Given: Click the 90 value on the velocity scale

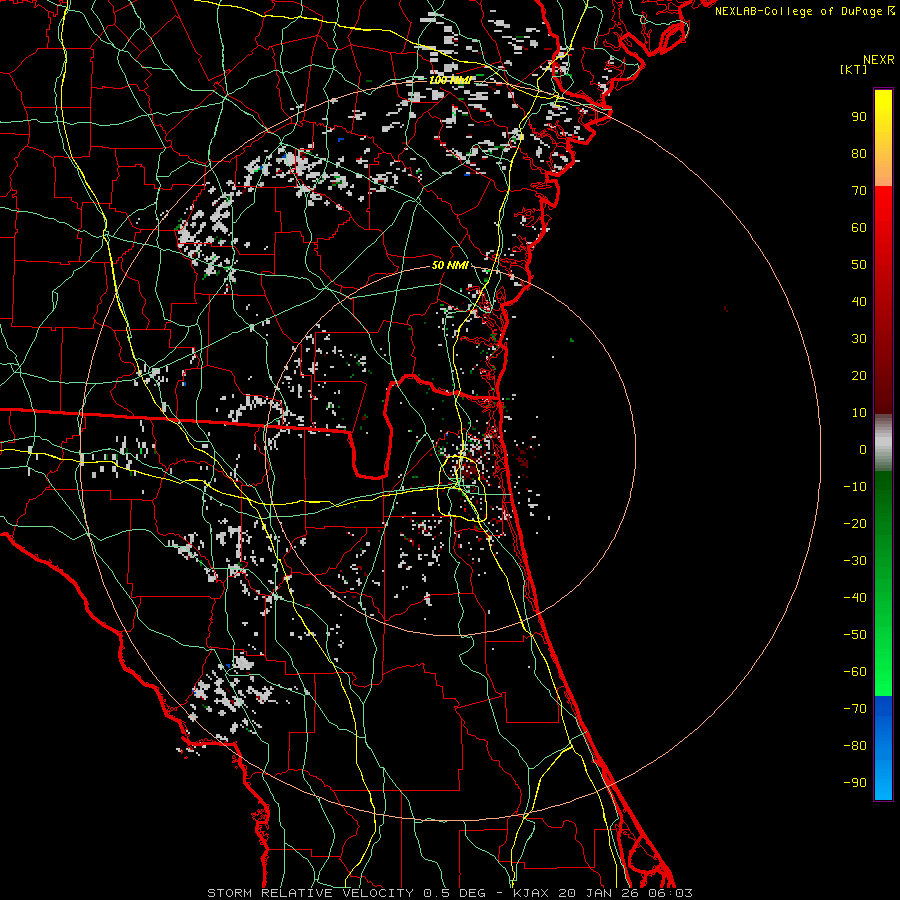Looking at the screenshot, I should [859, 117].
